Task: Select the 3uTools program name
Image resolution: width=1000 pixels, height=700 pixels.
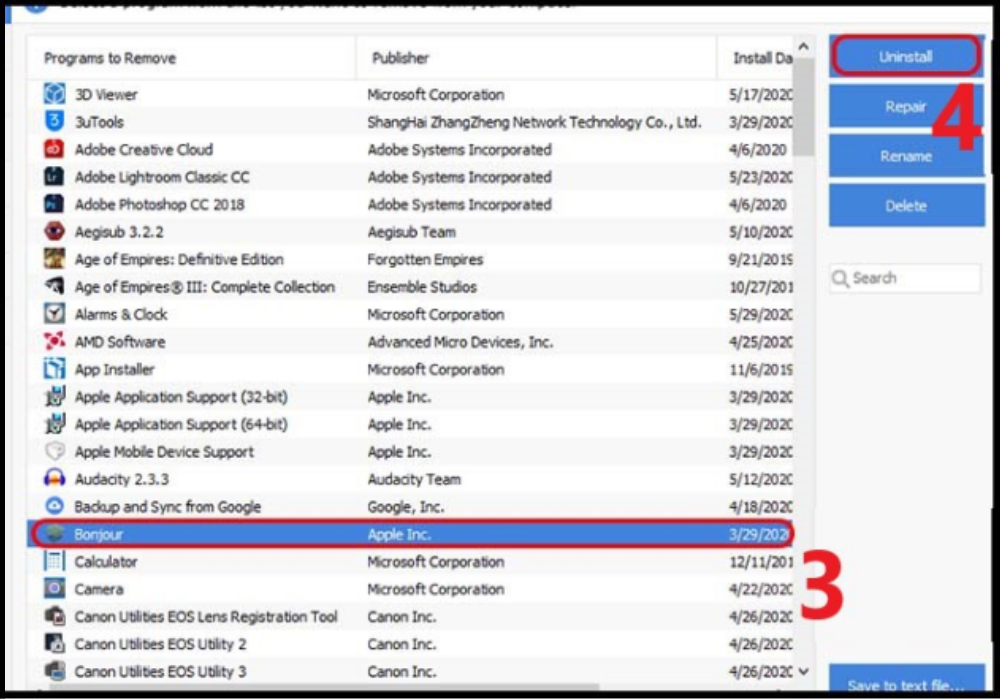Action: 99,122
